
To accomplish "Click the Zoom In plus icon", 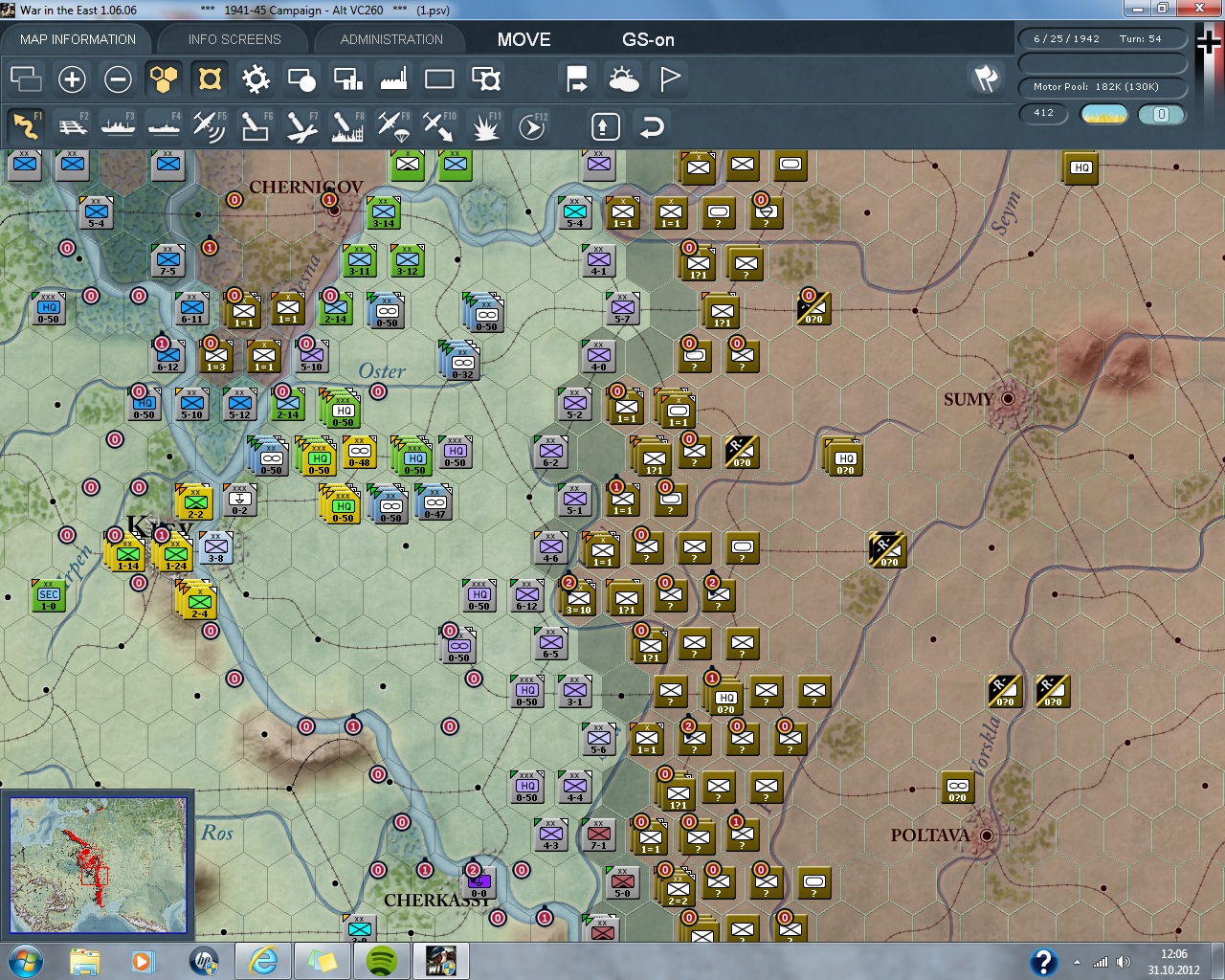I will [x=72, y=79].
